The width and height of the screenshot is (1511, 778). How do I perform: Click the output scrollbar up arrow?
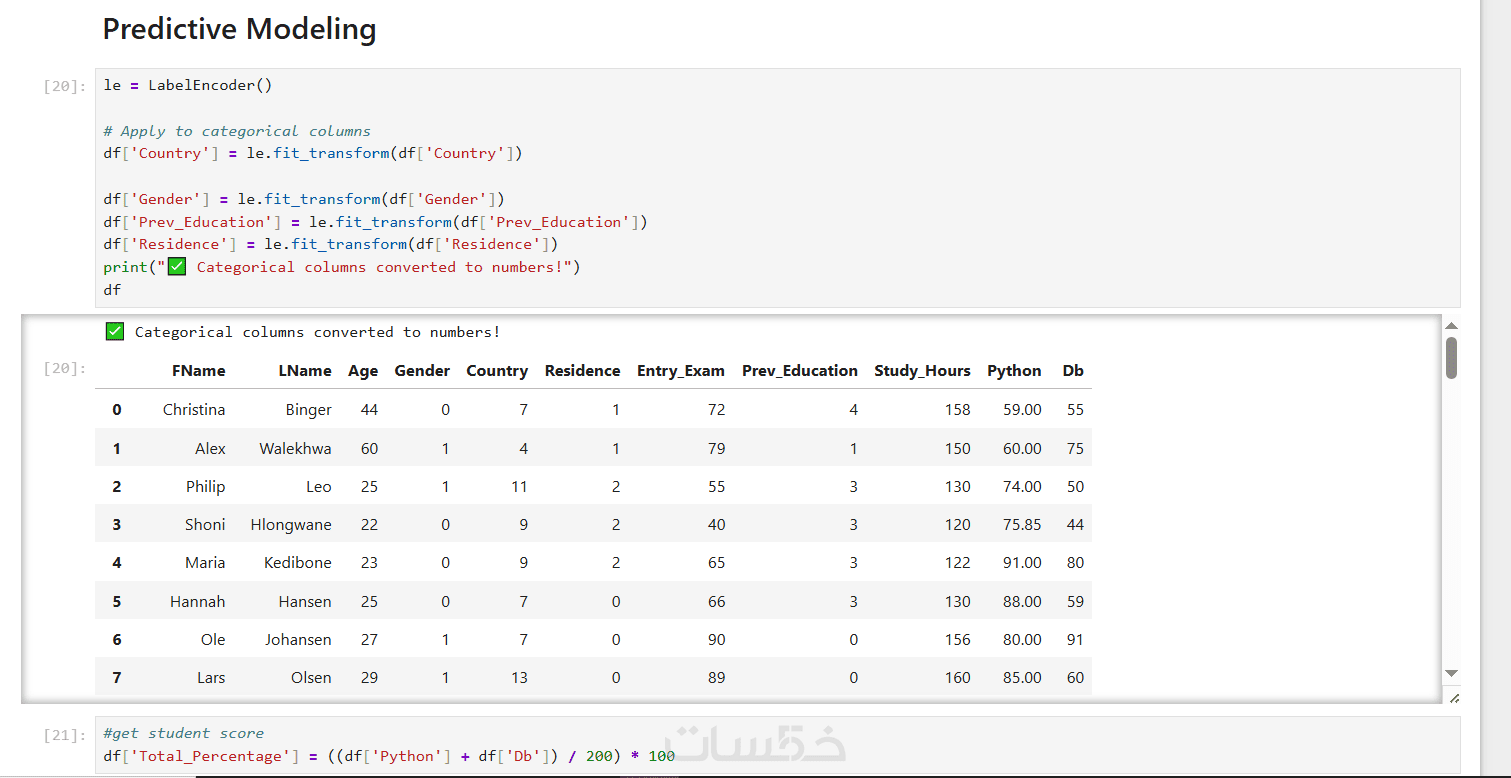click(x=1452, y=326)
